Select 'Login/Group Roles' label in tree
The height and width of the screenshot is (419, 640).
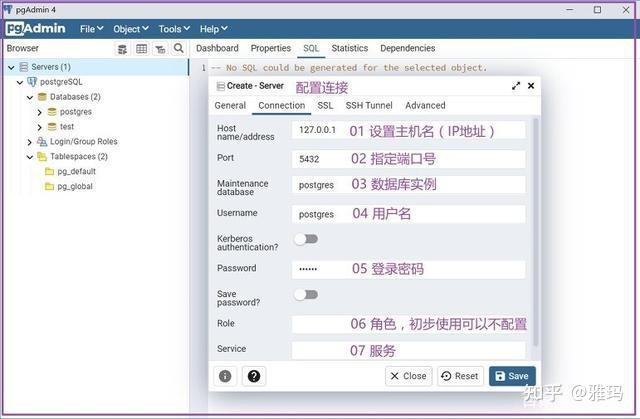tap(84, 142)
